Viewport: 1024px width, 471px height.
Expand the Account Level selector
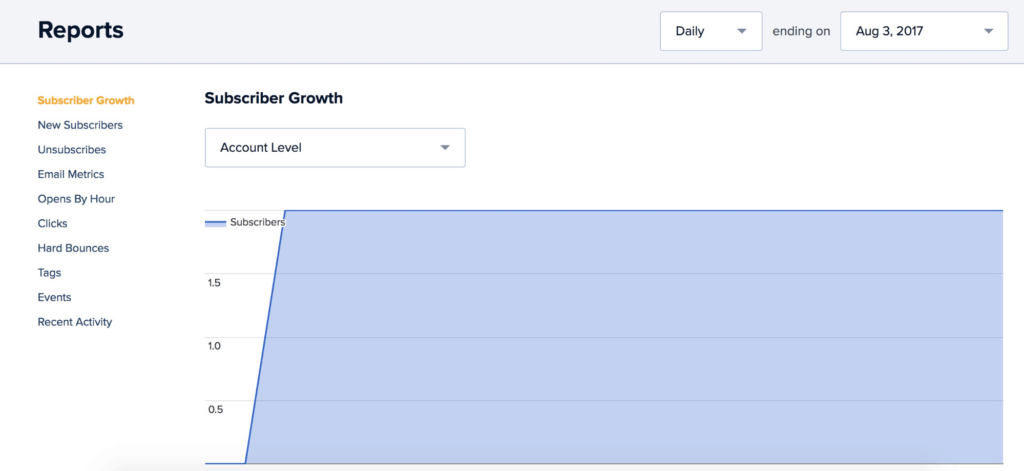click(x=335, y=148)
